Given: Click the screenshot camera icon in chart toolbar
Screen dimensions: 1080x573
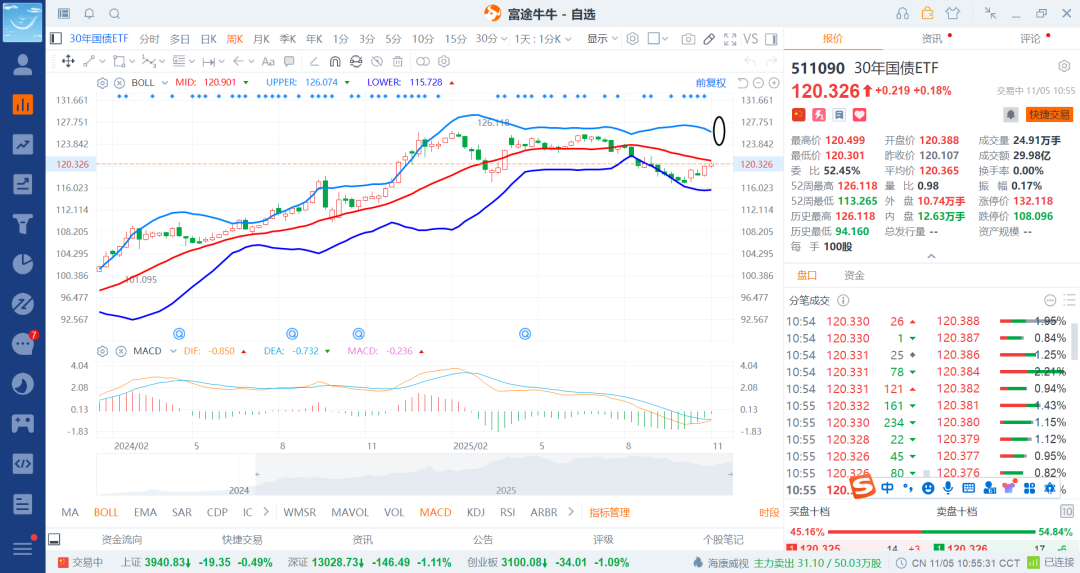Looking at the screenshot, I should coord(688,39).
